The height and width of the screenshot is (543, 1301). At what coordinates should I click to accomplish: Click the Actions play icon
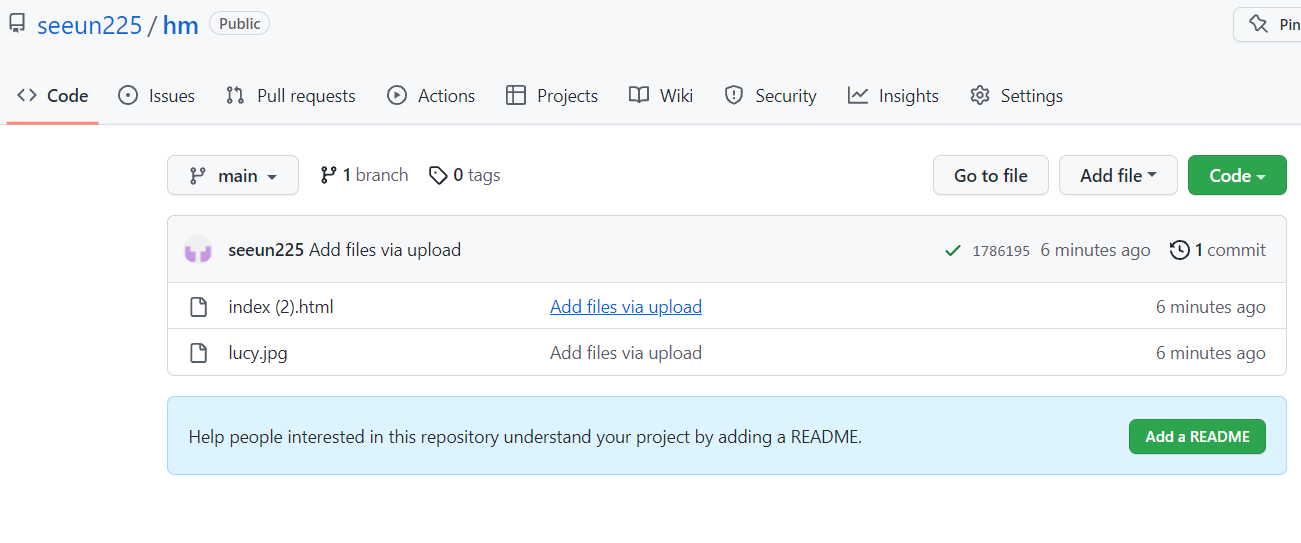click(397, 96)
